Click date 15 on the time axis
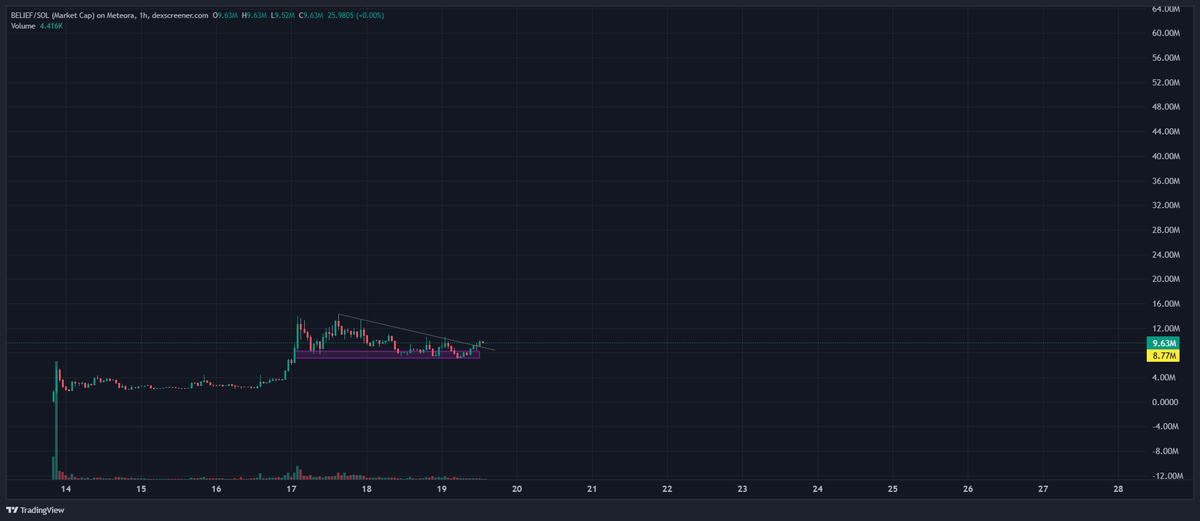 [x=141, y=490]
